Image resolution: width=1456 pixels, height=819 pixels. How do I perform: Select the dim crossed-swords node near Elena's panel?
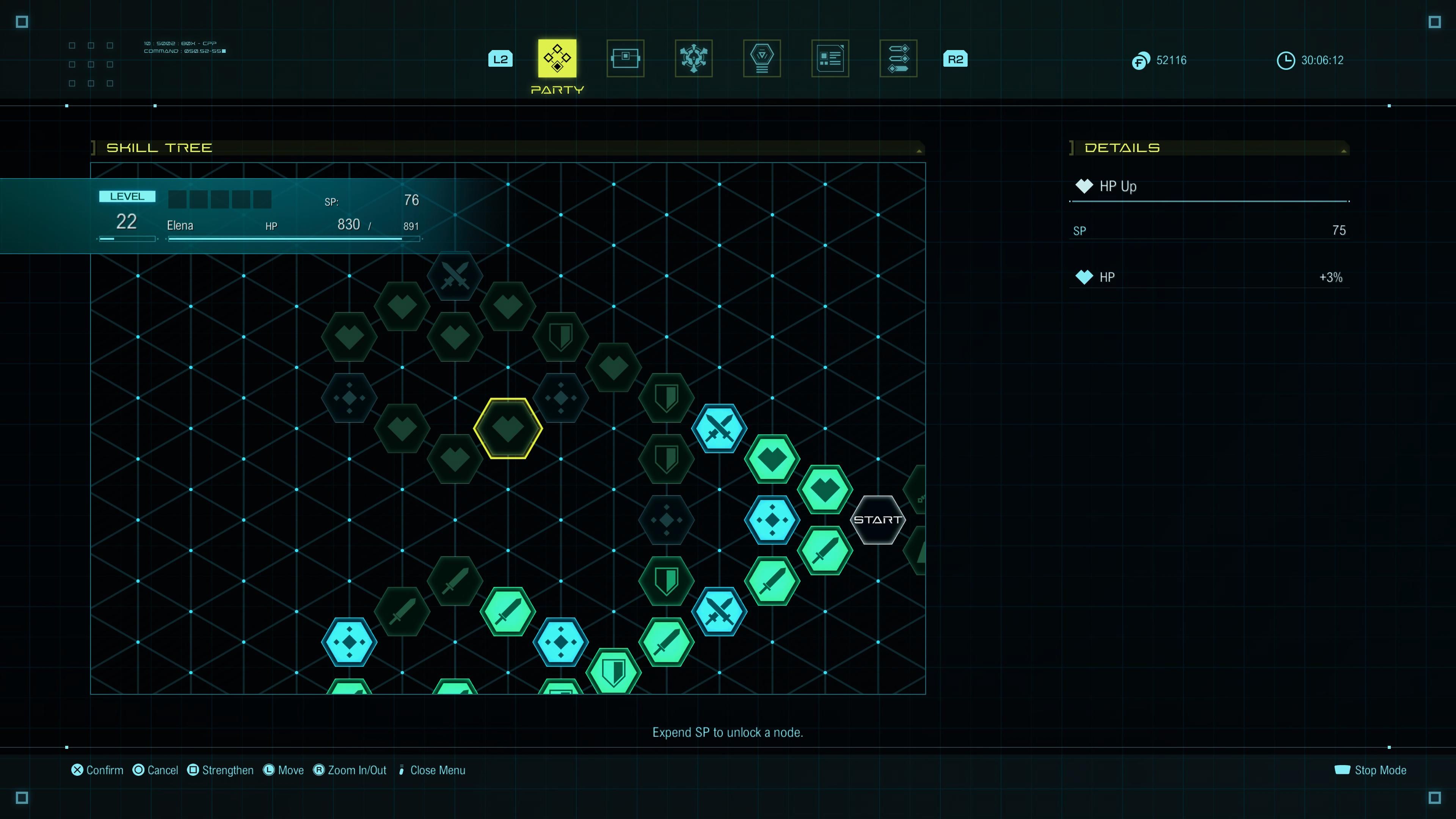[x=455, y=276]
